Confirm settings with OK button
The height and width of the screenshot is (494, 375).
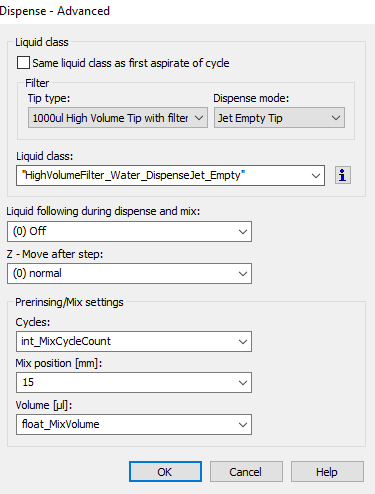point(165,472)
